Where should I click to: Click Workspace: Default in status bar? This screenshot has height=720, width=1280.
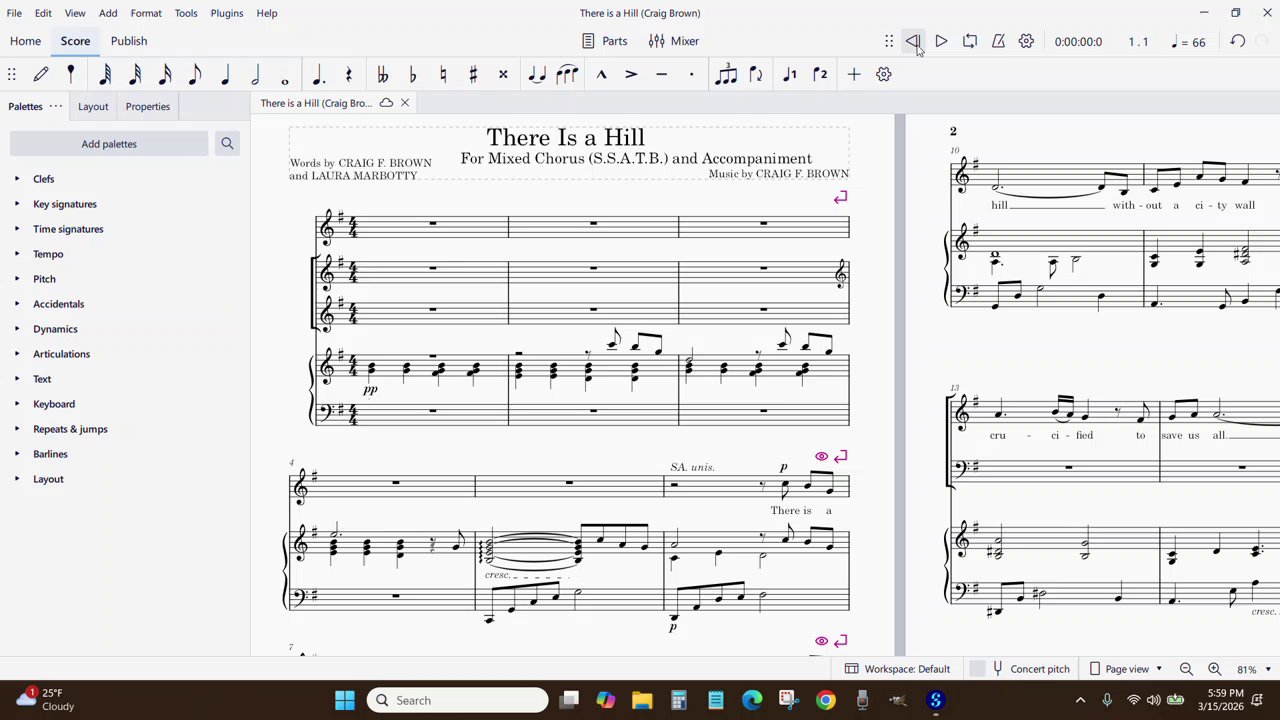pos(897,669)
